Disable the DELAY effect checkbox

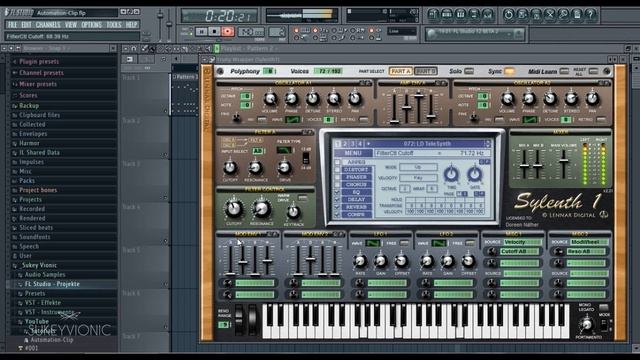[338, 200]
